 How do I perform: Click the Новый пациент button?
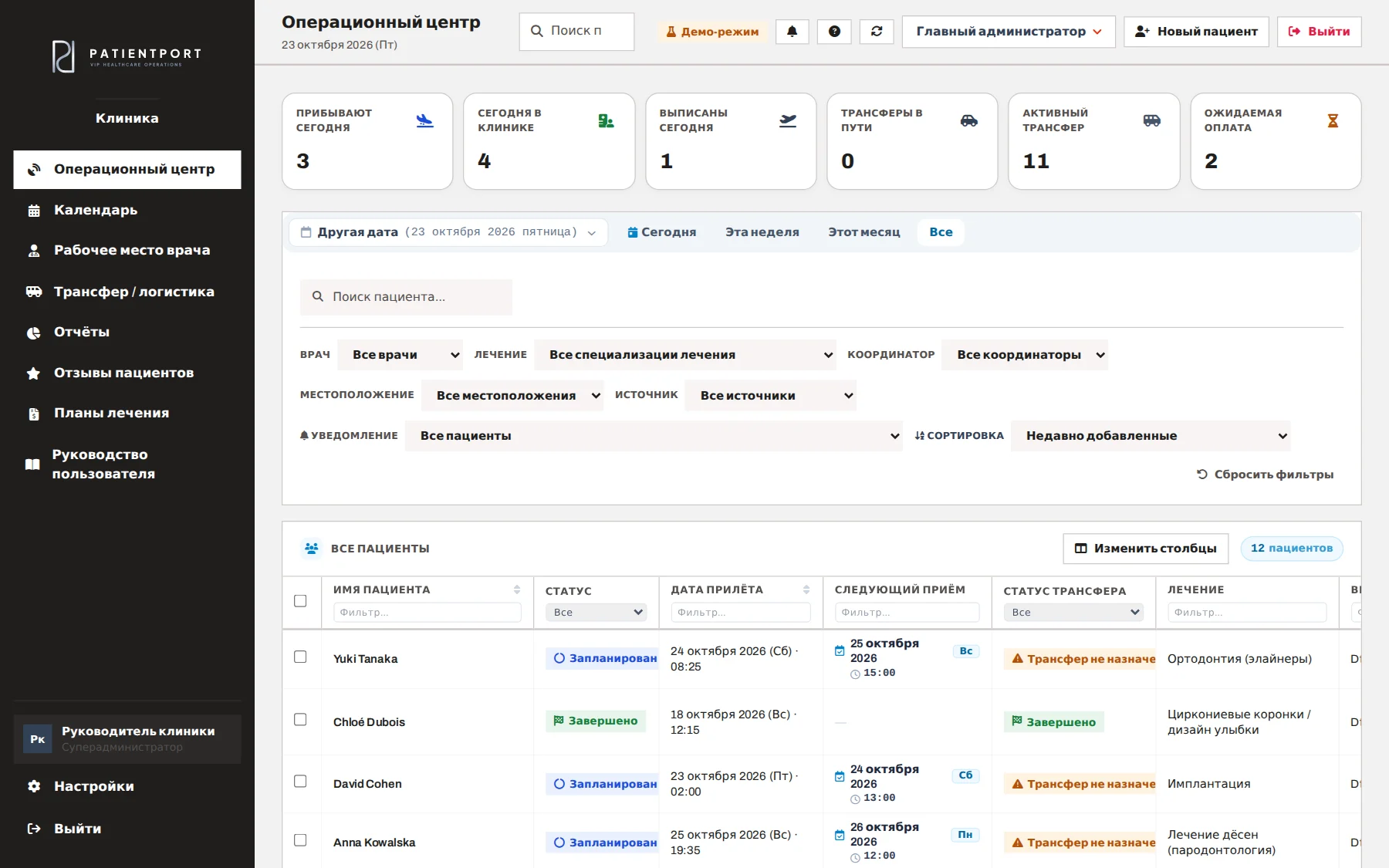[x=1196, y=32]
